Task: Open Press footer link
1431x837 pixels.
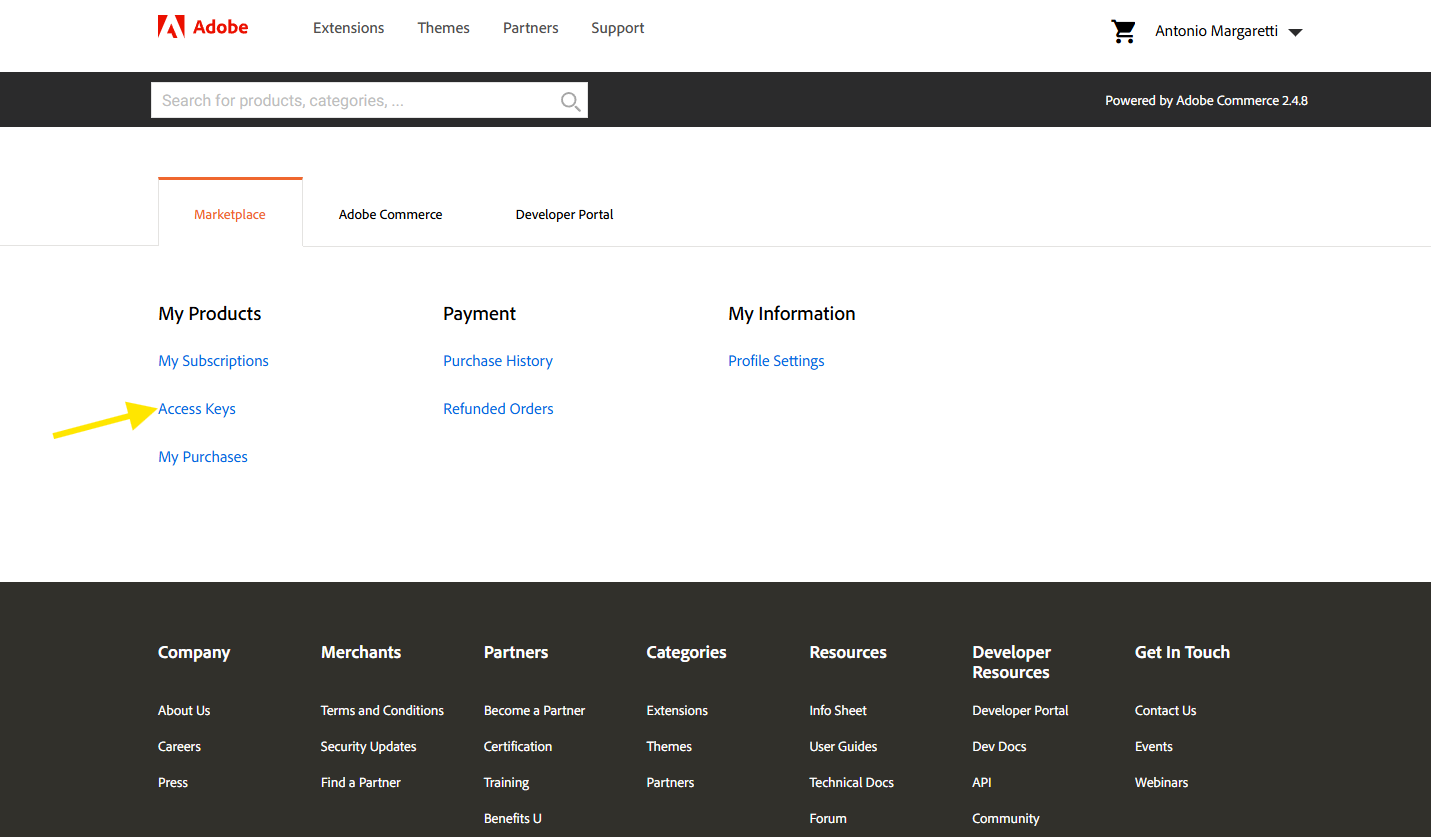Action: tap(173, 782)
